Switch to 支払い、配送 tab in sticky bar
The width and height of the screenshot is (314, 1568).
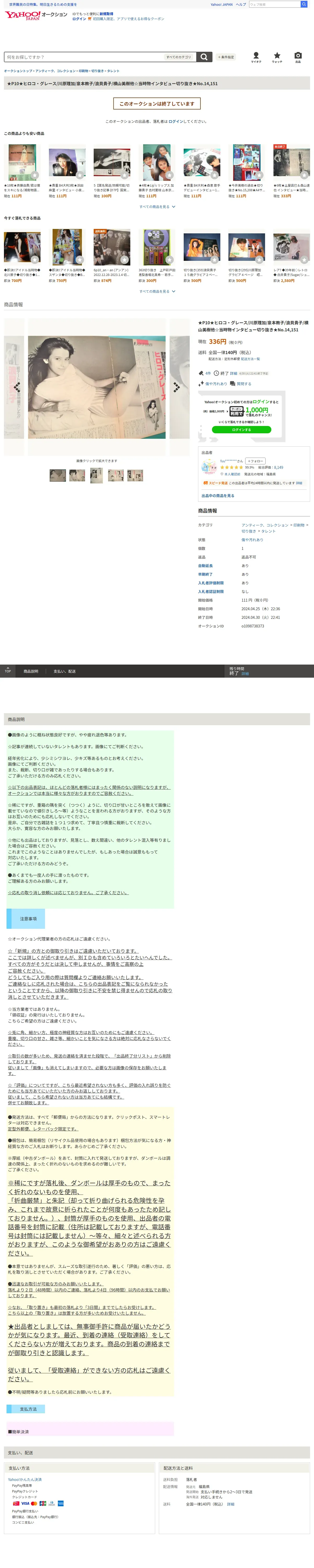point(65,671)
